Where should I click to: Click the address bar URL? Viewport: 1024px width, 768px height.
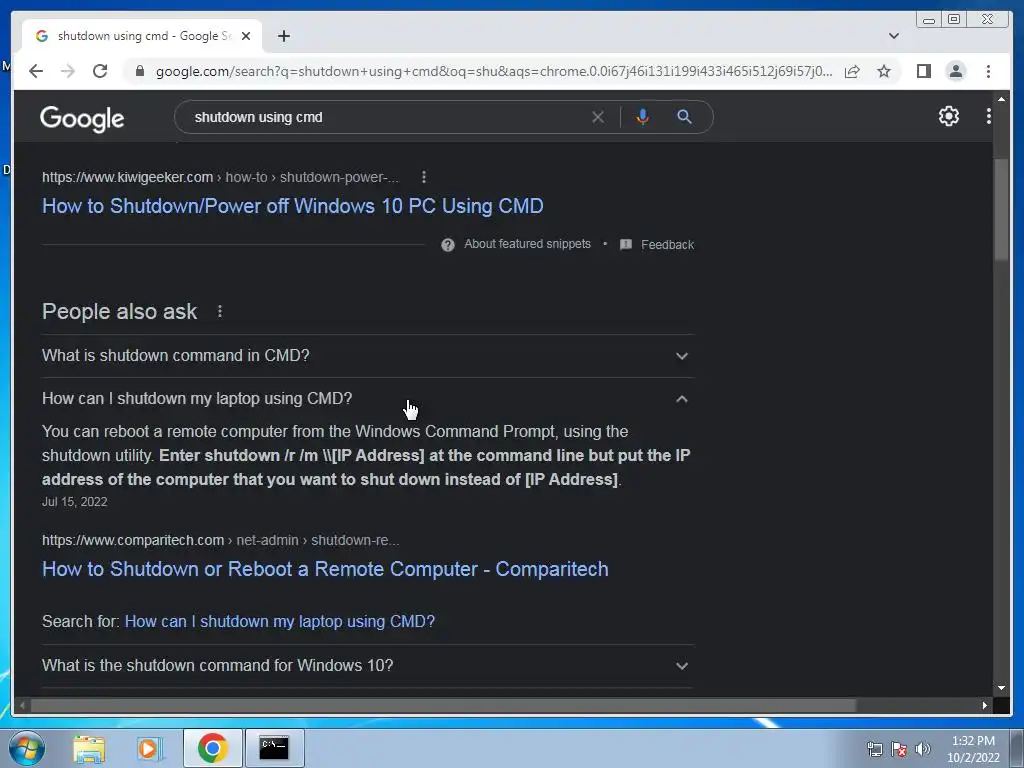[494, 71]
